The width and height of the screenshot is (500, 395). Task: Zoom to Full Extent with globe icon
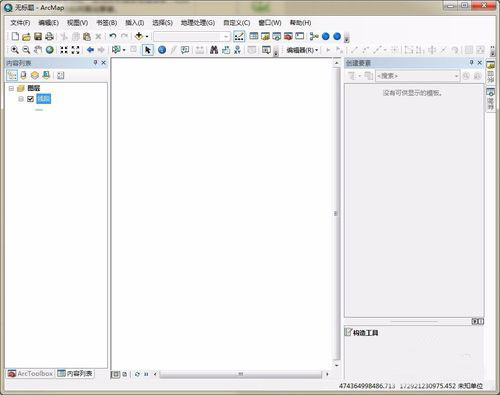[50, 50]
